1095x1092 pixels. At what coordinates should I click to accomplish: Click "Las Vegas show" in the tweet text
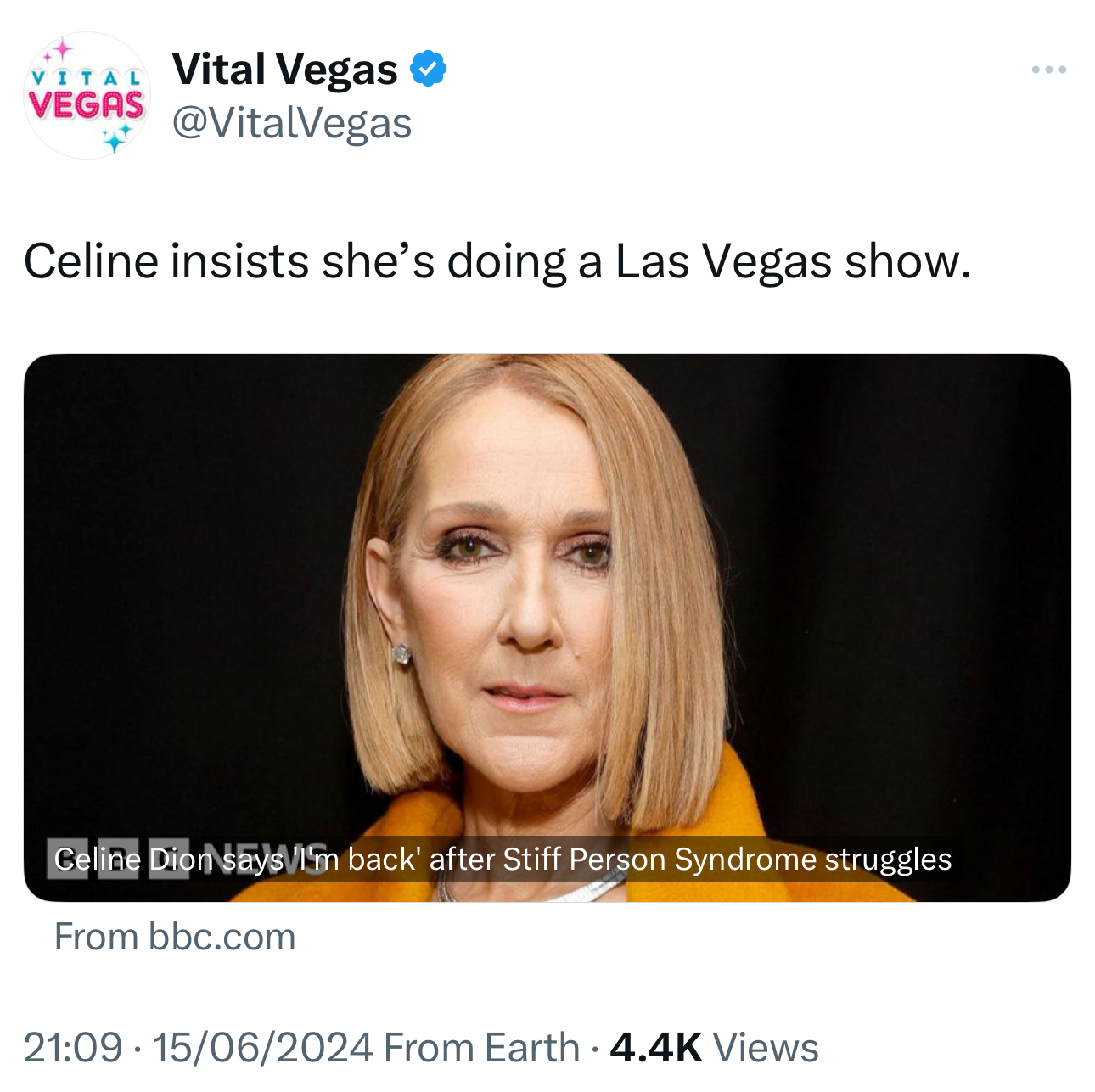[x=792, y=260]
